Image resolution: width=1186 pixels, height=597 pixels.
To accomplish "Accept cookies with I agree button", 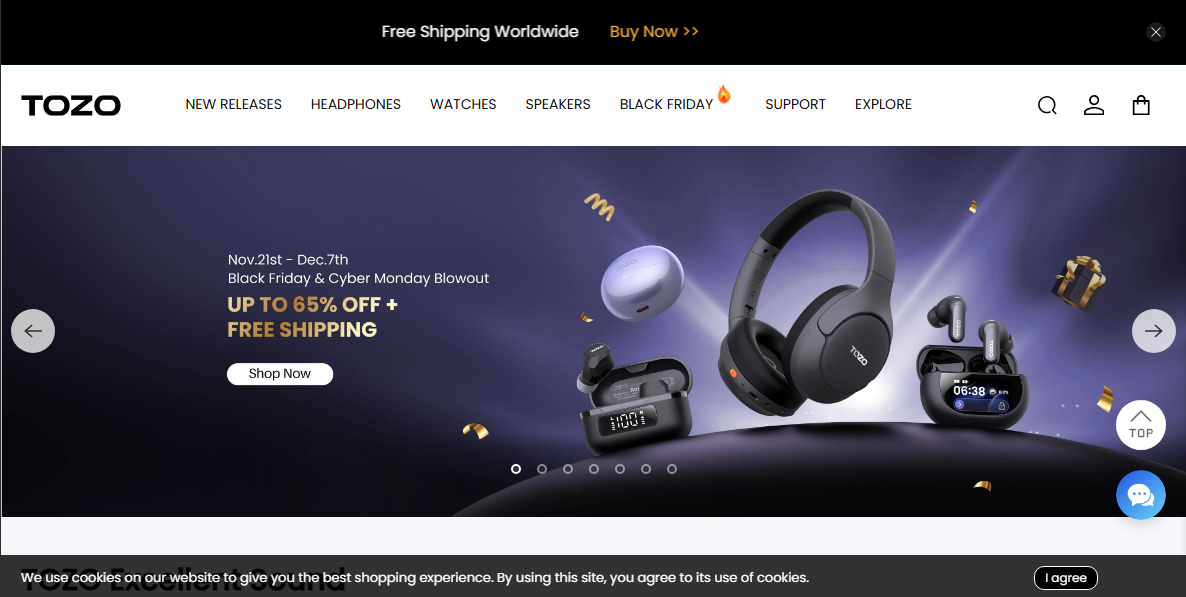I will coord(1066,578).
